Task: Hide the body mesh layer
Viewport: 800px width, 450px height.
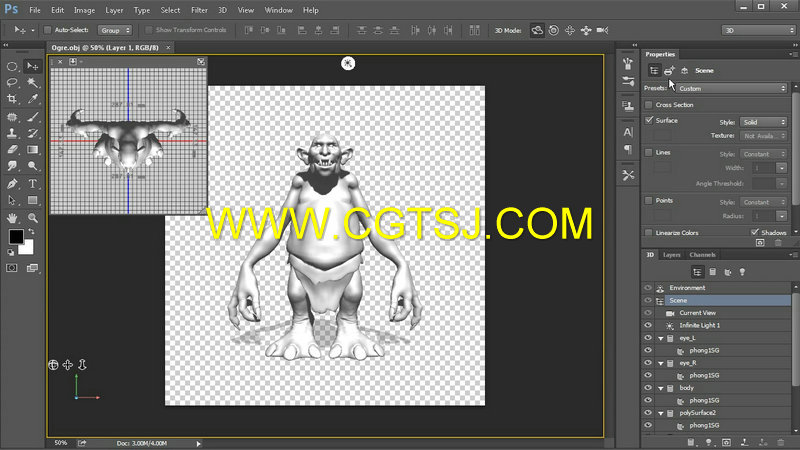Action: (648, 388)
